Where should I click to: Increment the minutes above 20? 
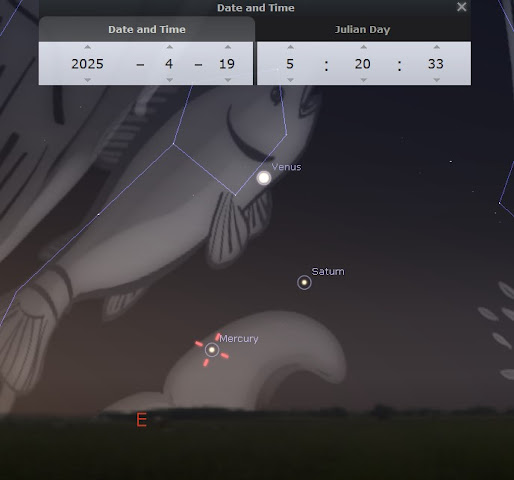point(363,47)
